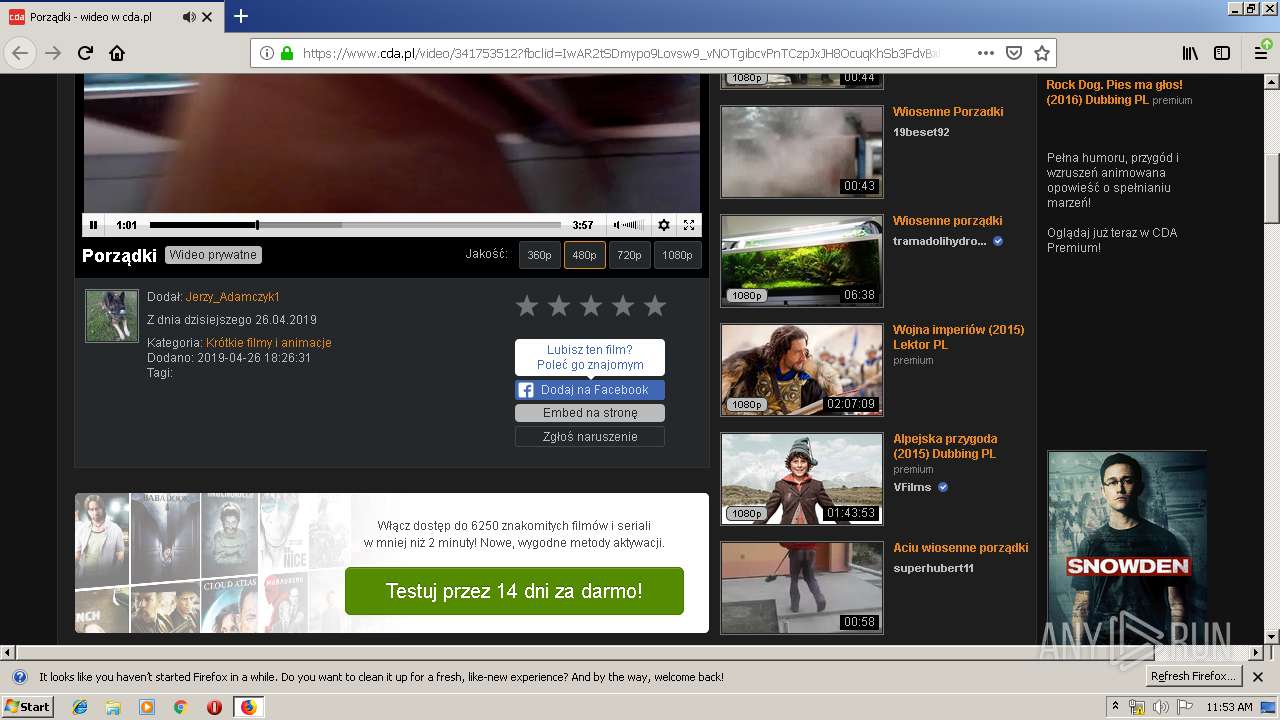The width and height of the screenshot is (1280, 720).
Task: Launch Google Chrome from taskbar
Action: pyautogui.click(x=180, y=707)
